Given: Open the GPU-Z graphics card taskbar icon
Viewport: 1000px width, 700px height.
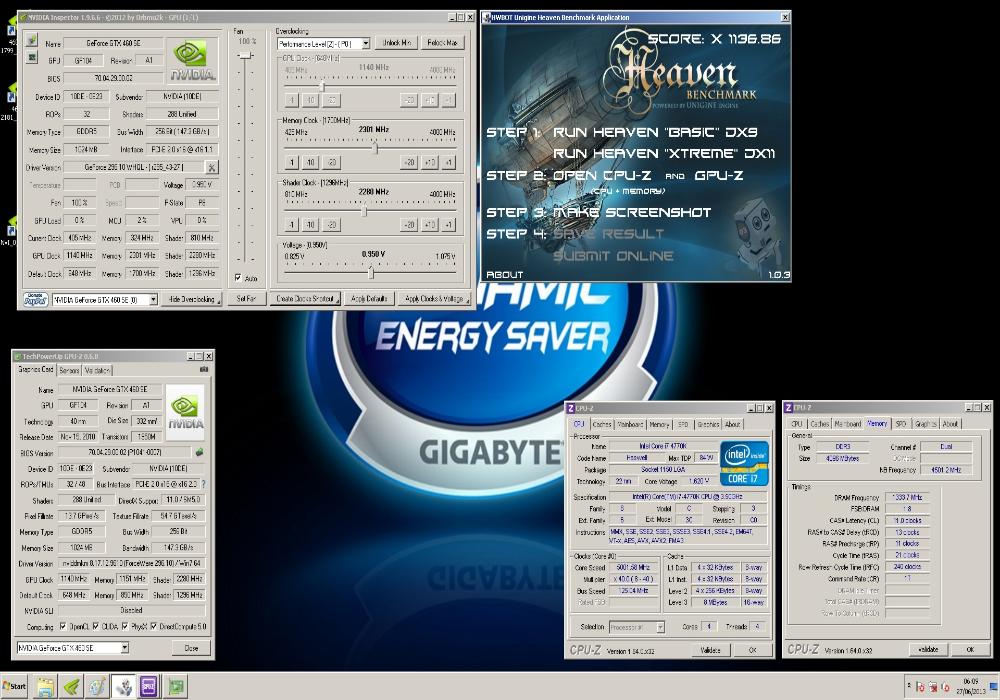Looking at the screenshot, I should 176,687.
